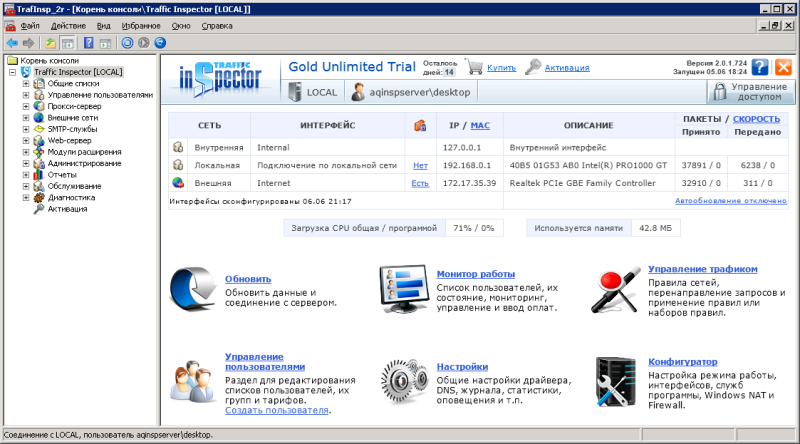Expand the Администрирование tree node
Screen dimensions: 800x444
point(26,163)
